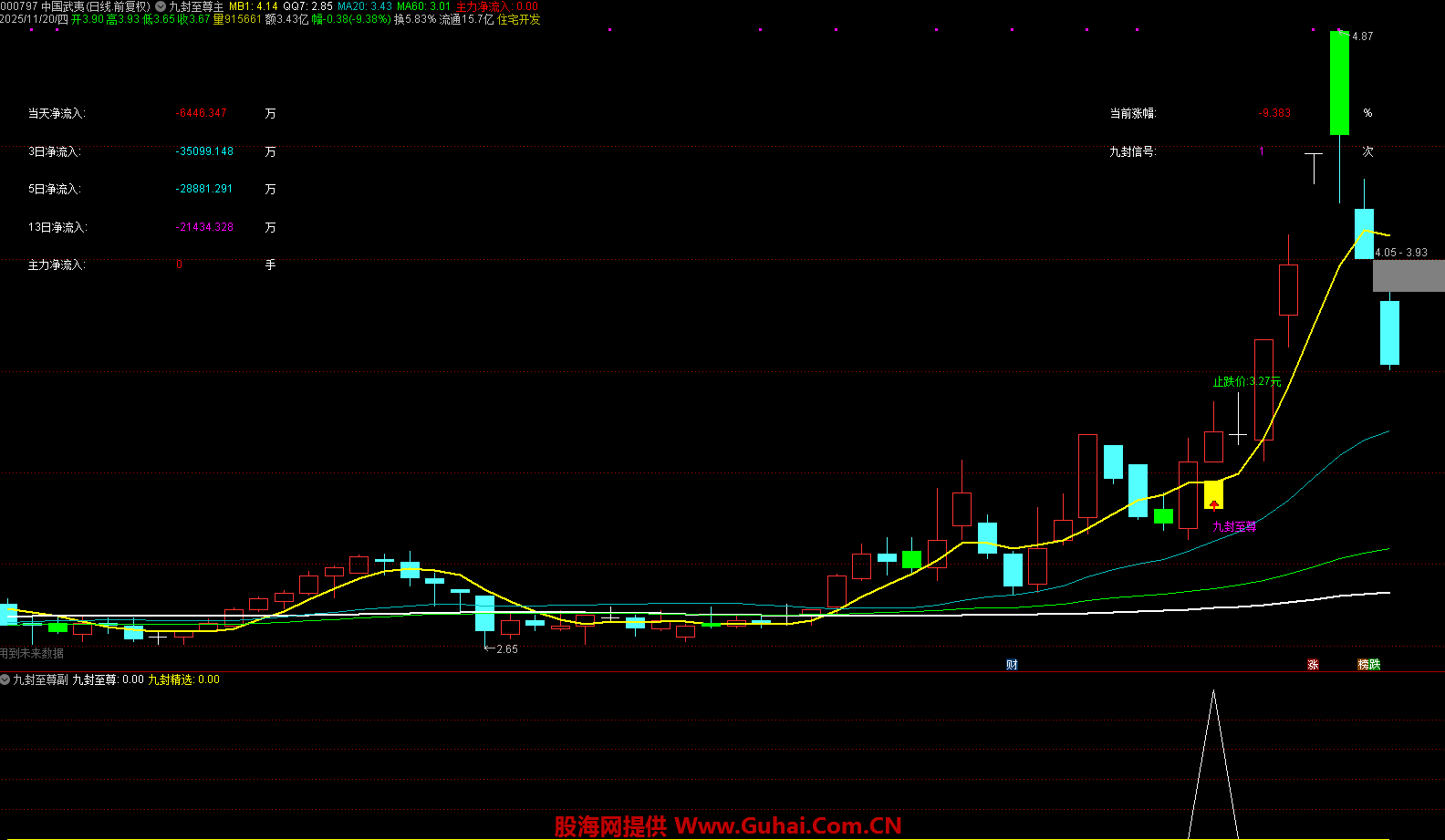Click the latest cyan candle at far right
This screenshot has height=840, width=1445.
(x=1389, y=333)
